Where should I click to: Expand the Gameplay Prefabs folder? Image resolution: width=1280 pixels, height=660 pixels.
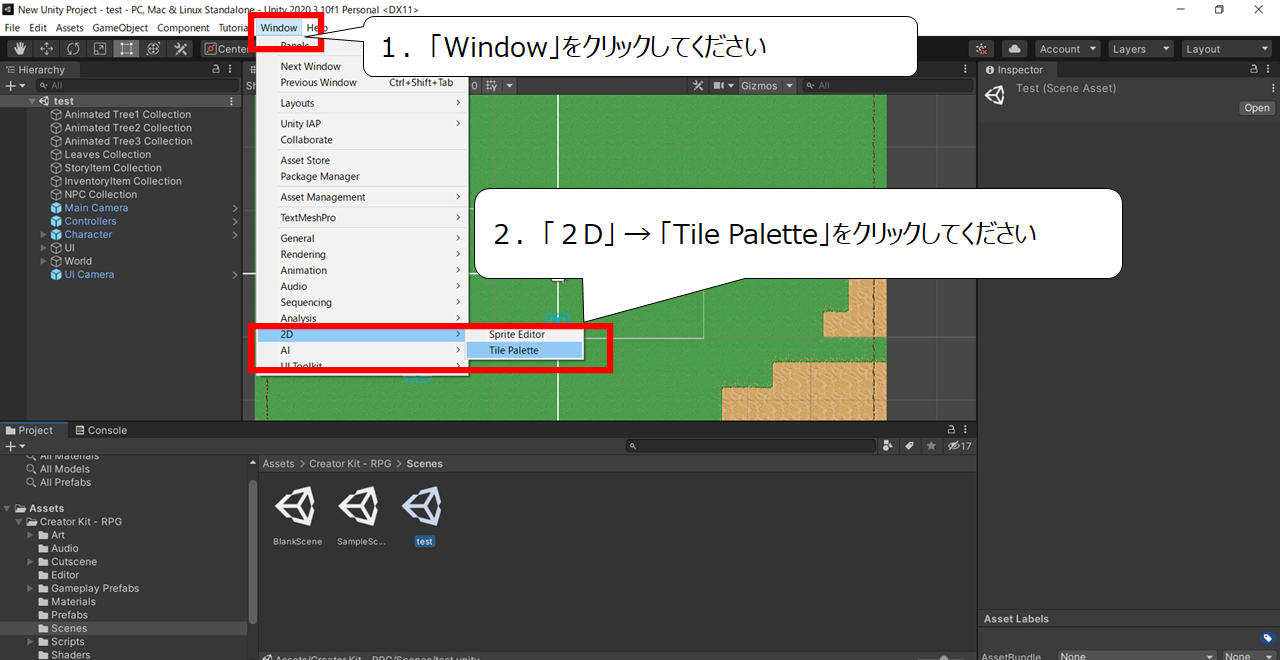[x=30, y=588]
